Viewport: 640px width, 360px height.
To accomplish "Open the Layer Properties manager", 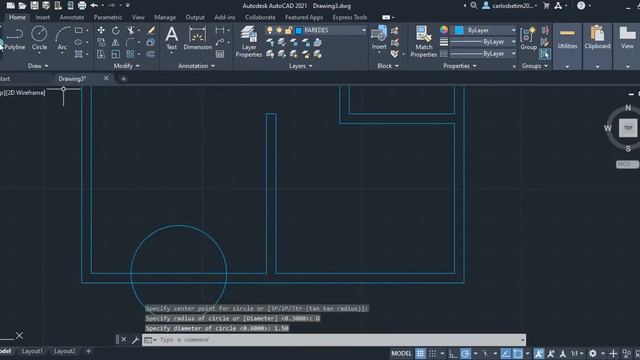I will (249, 42).
